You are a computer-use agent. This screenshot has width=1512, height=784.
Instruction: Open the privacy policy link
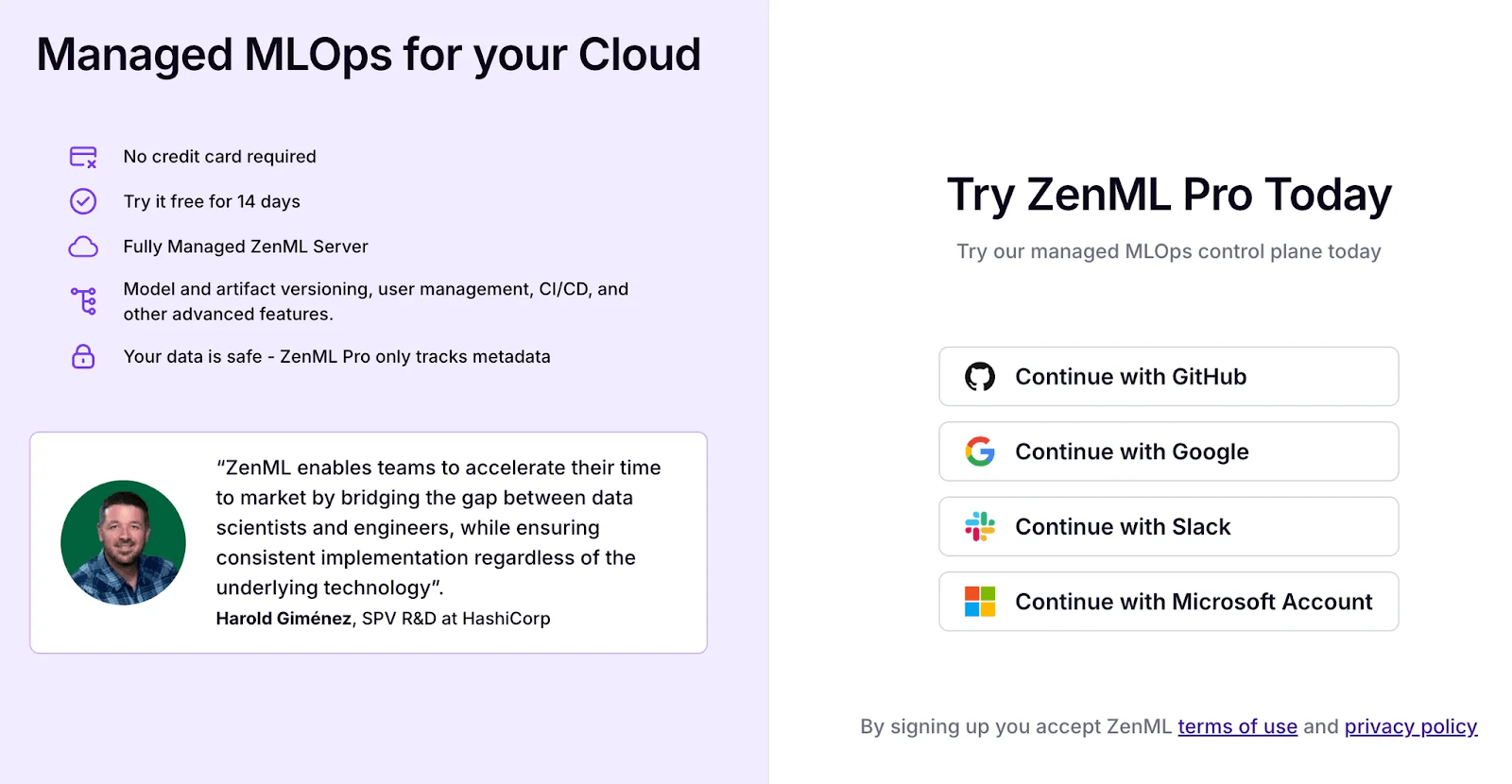pyautogui.click(x=1410, y=726)
